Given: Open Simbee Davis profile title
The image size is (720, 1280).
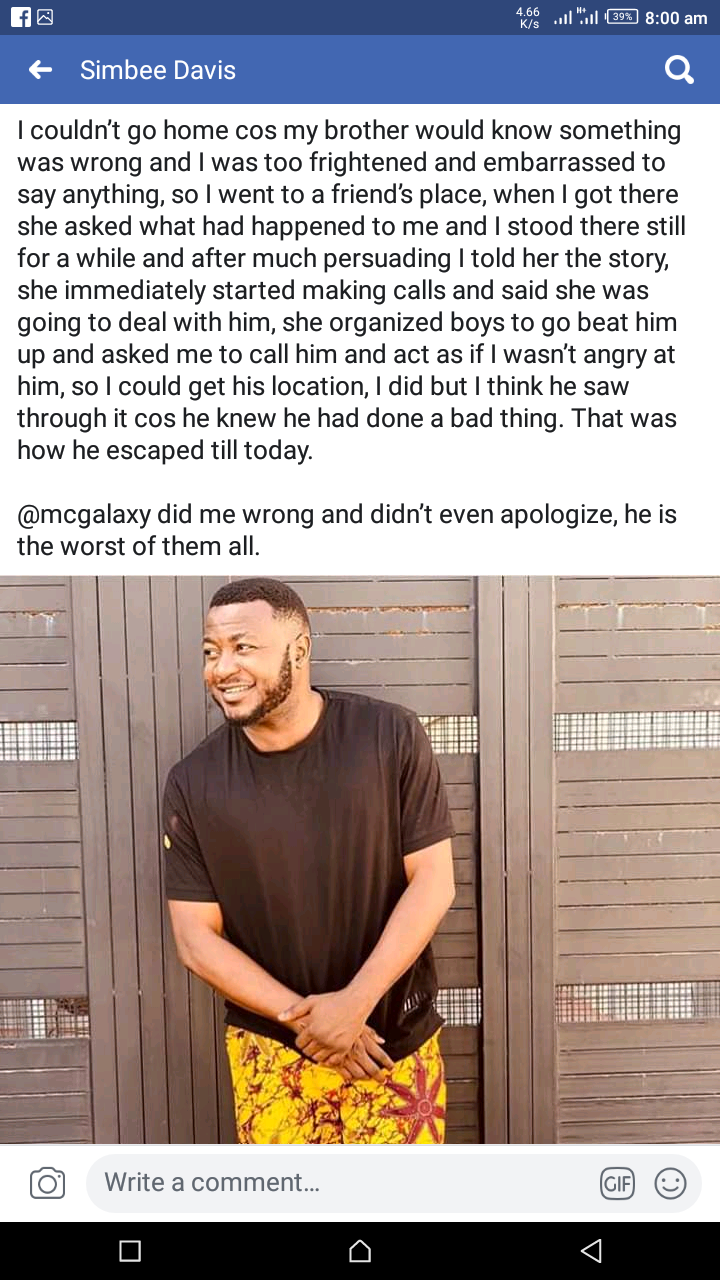Looking at the screenshot, I should tap(158, 70).
